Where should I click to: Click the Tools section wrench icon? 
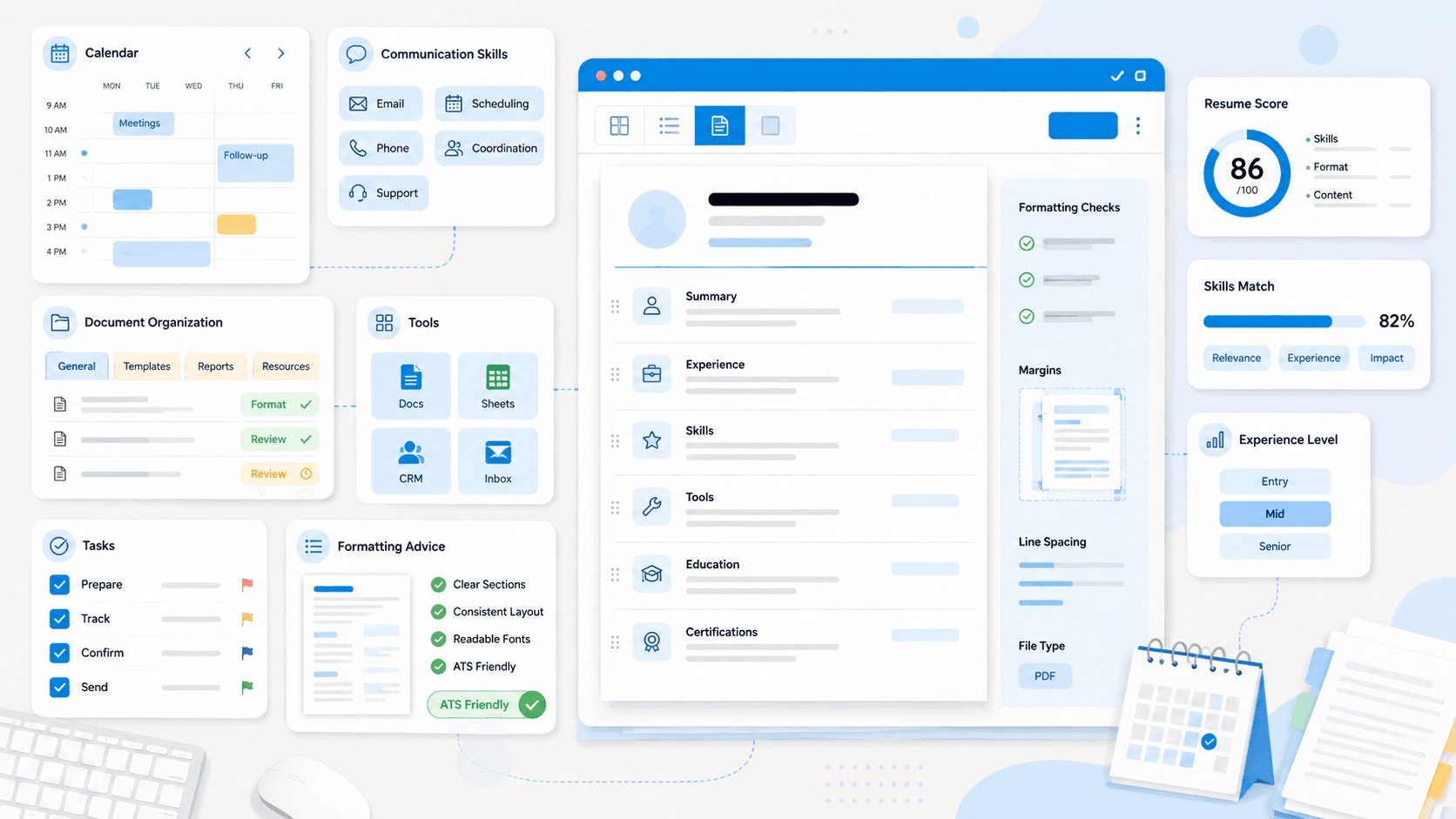click(651, 507)
